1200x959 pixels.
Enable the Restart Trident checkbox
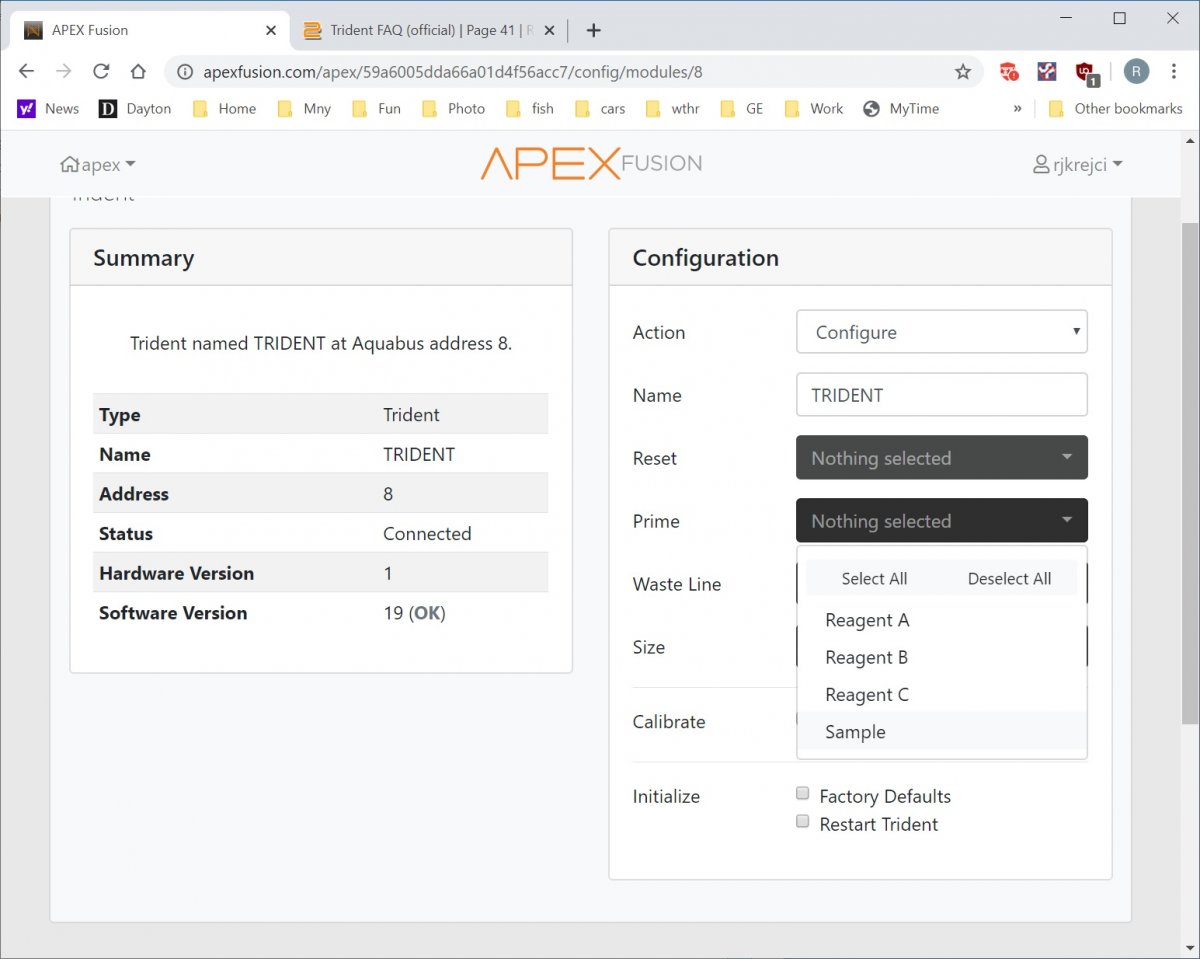coord(802,822)
